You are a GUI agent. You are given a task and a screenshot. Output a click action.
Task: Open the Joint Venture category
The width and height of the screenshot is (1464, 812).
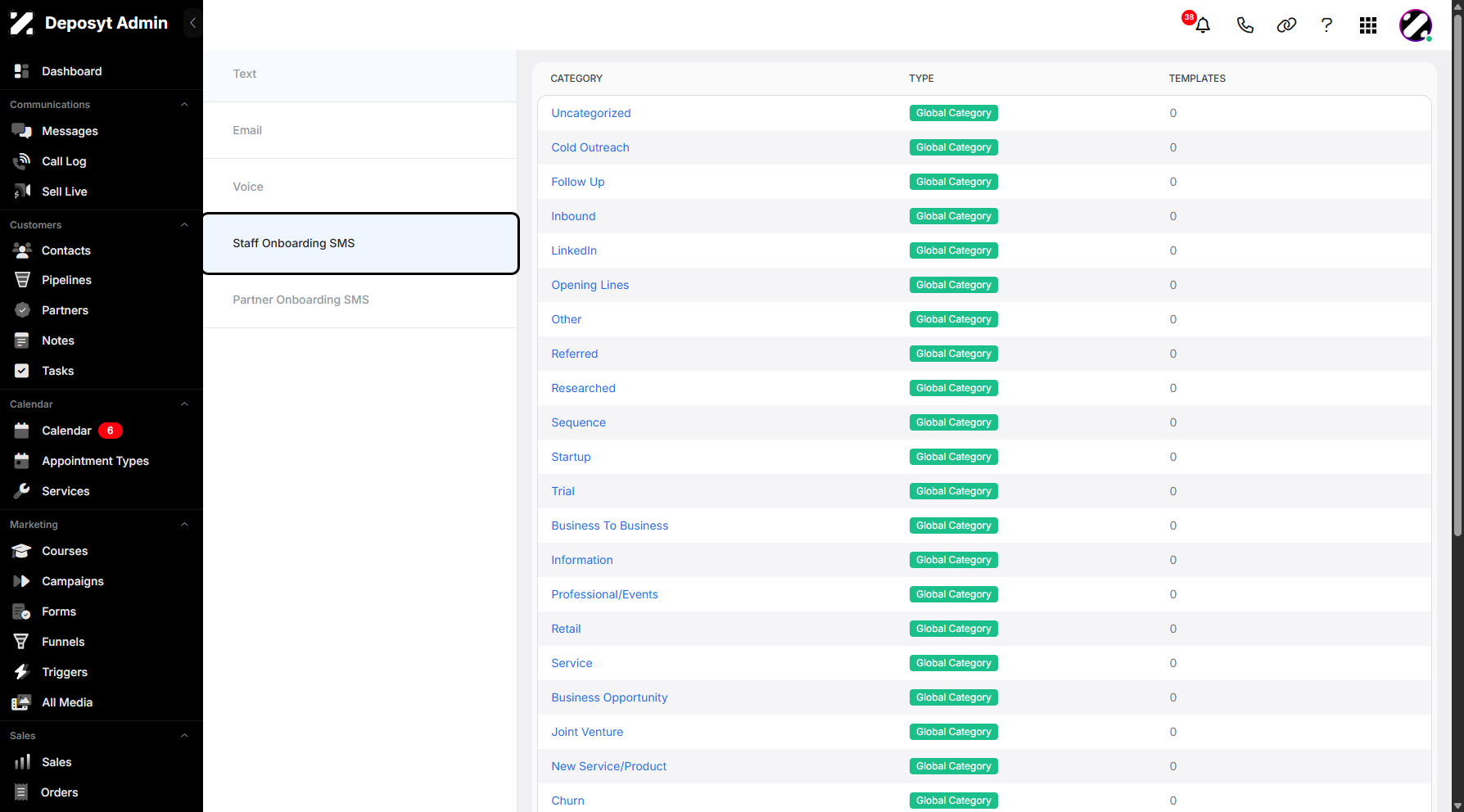pyautogui.click(x=586, y=732)
